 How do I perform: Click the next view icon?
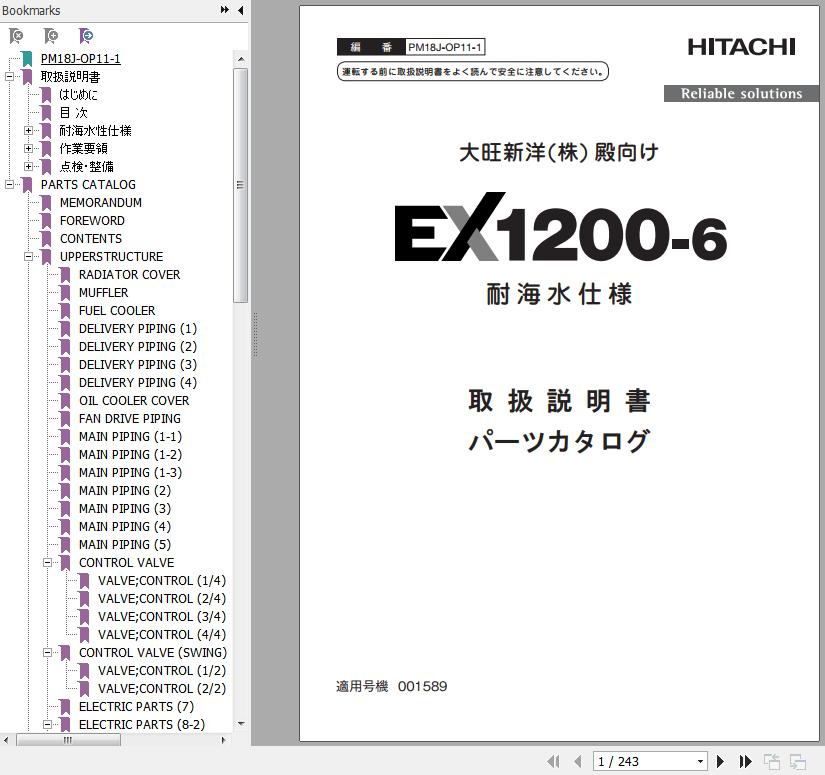[x=798, y=761]
